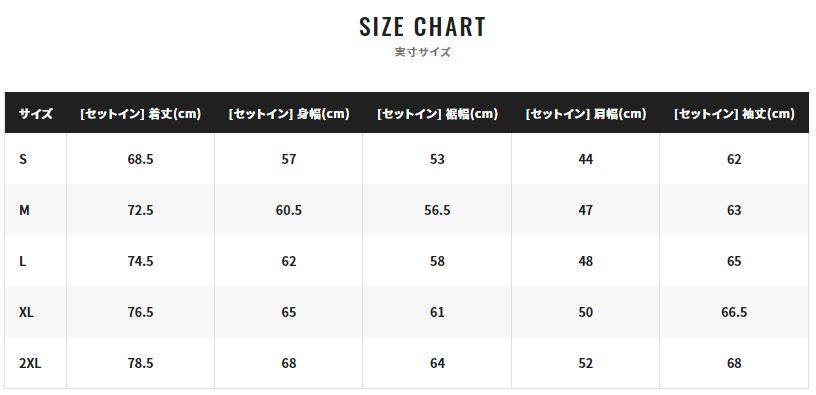This screenshot has width=816, height=395.
Task: Click the 56.5 hem width cell
Action: pyautogui.click(x=437, y=210)
